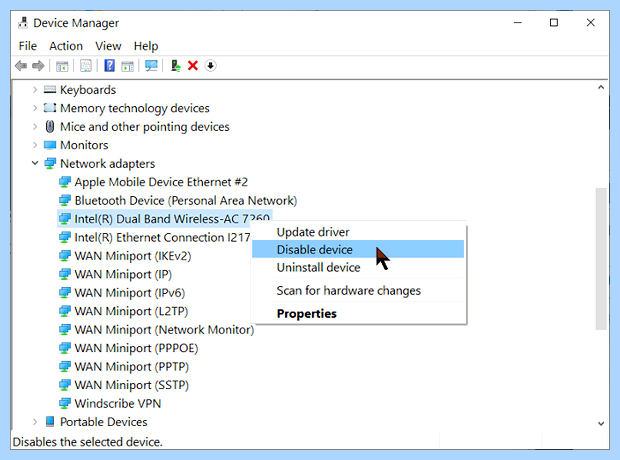Select WAN Miniport (L2TP) adapter
The width and height of the screenshot is (620, 460).
coord(131,311)
